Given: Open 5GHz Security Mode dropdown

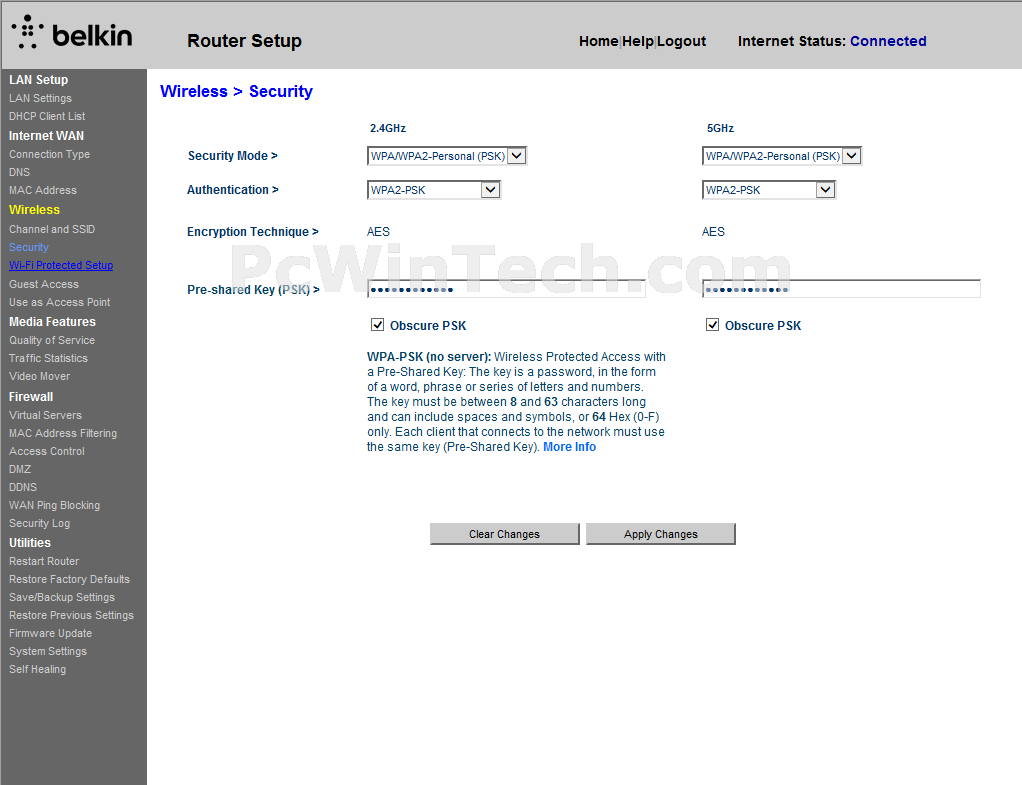Looking at the screenshot, I should pyautogui.click(x=782, y=156).
